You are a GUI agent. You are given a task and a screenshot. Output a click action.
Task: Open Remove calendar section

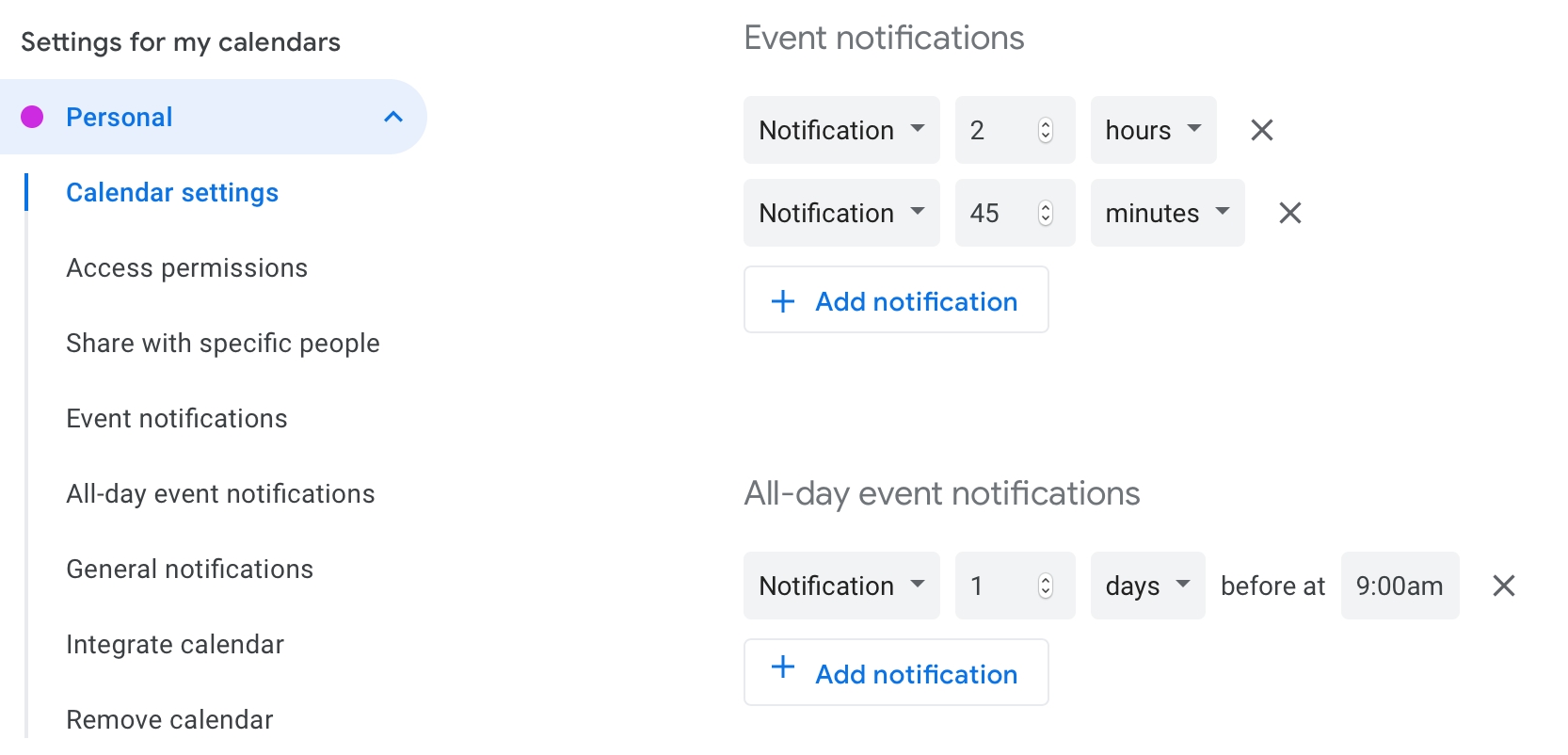tap(169, 720)
